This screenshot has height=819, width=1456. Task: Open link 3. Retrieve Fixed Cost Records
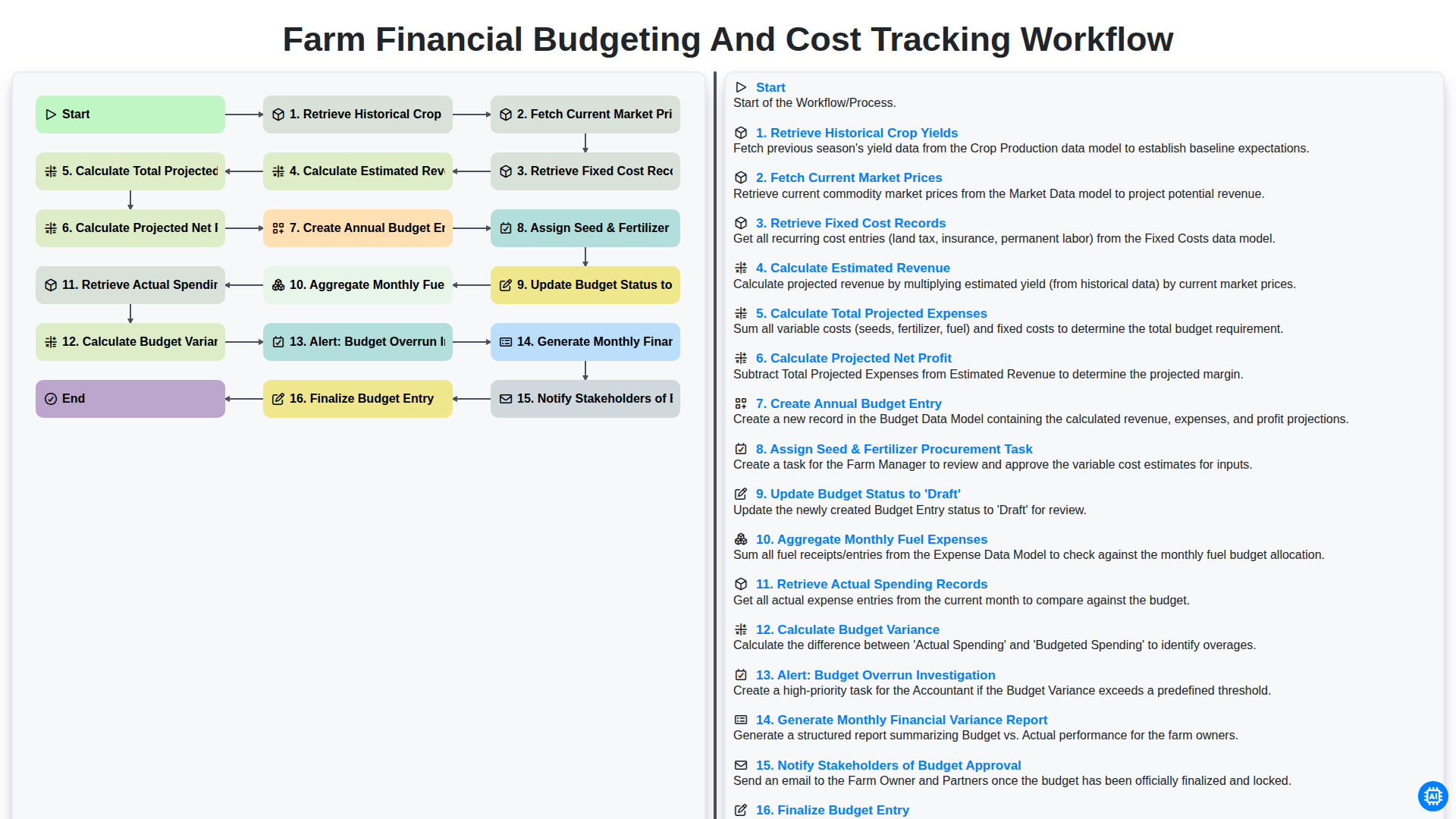pyautogui.click(x=851, y=223)
